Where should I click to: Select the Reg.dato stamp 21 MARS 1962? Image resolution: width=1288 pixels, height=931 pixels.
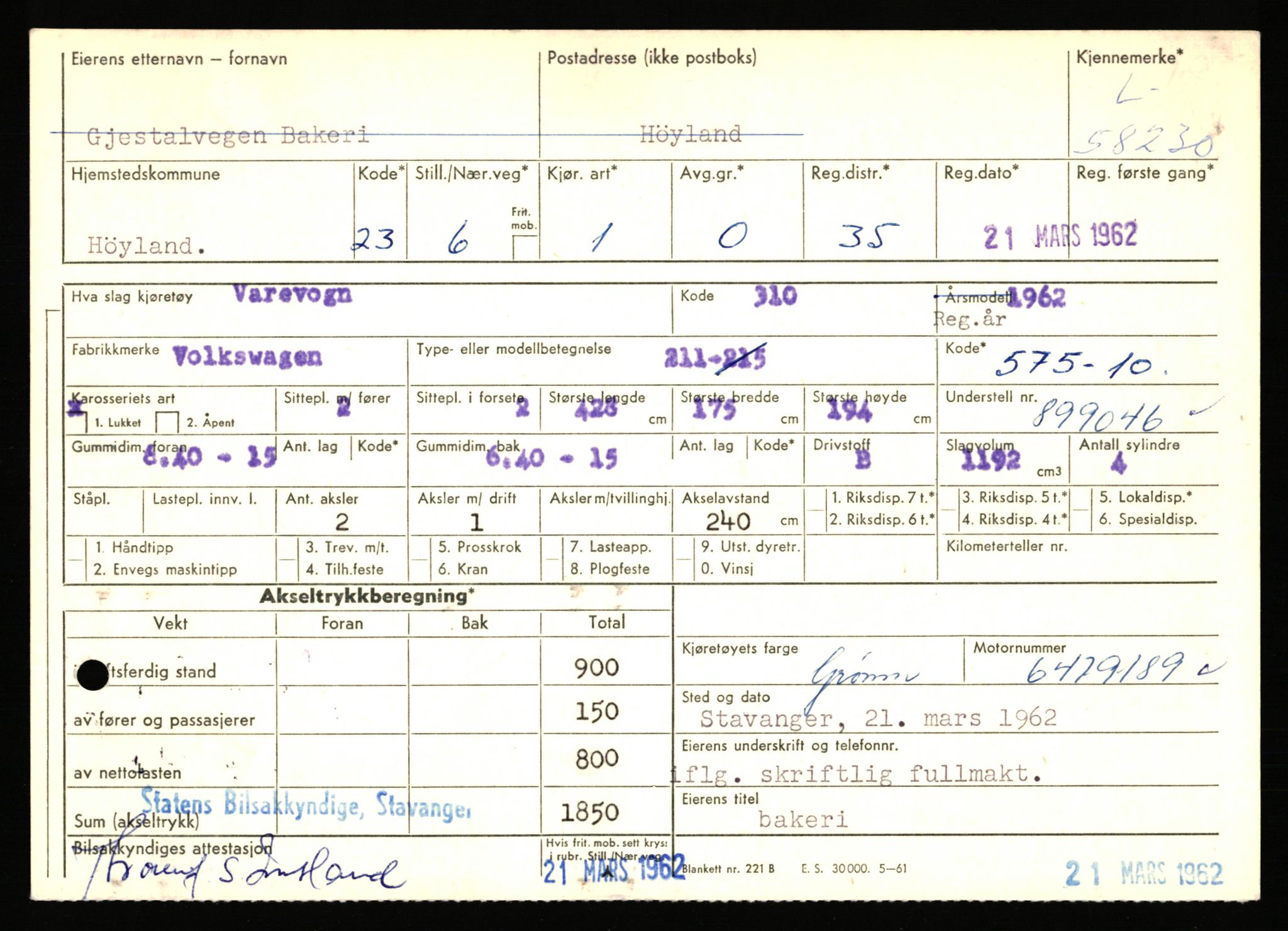[1060, 235]
